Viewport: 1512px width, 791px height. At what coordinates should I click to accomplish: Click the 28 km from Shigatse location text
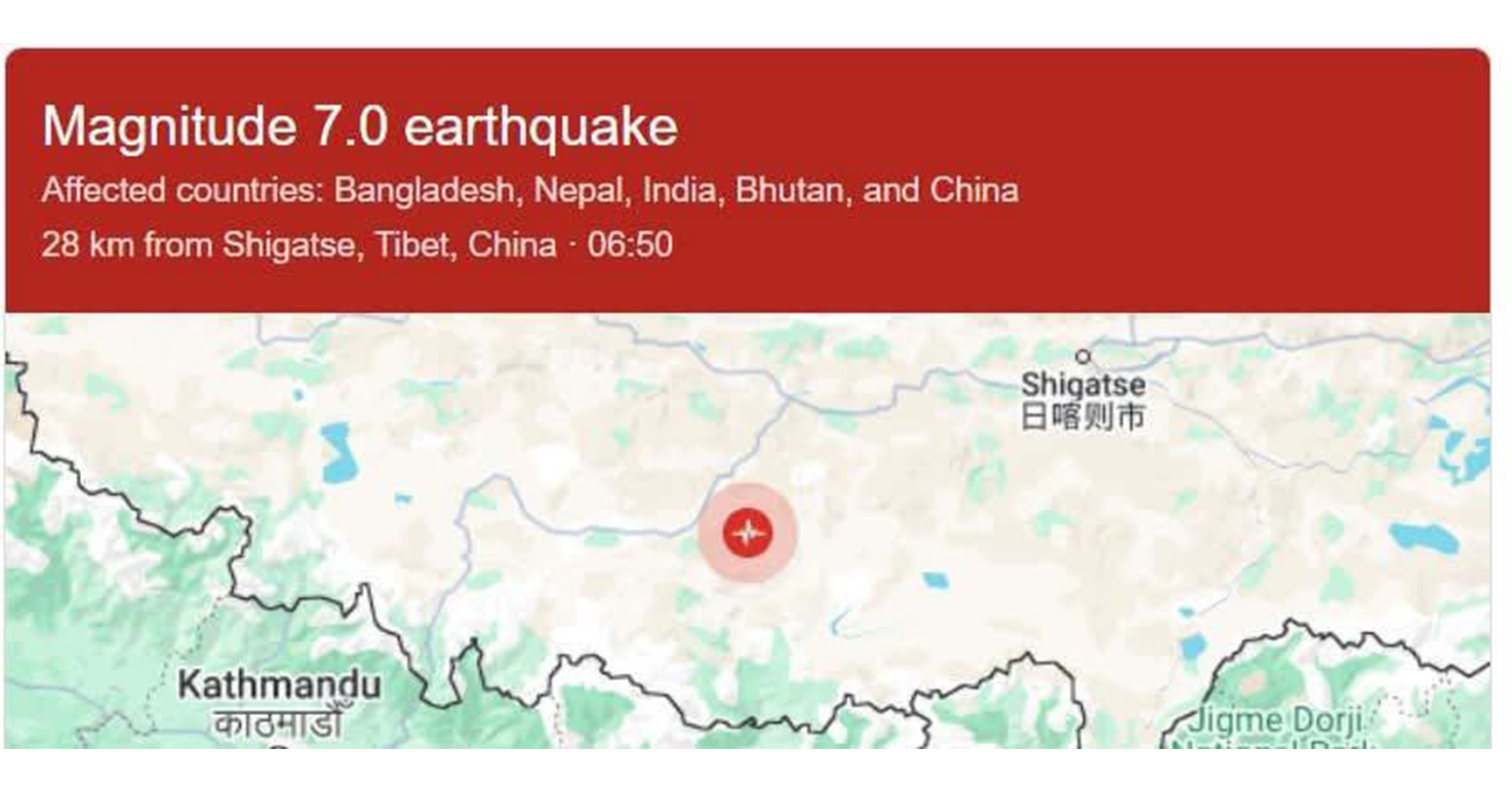298,244
